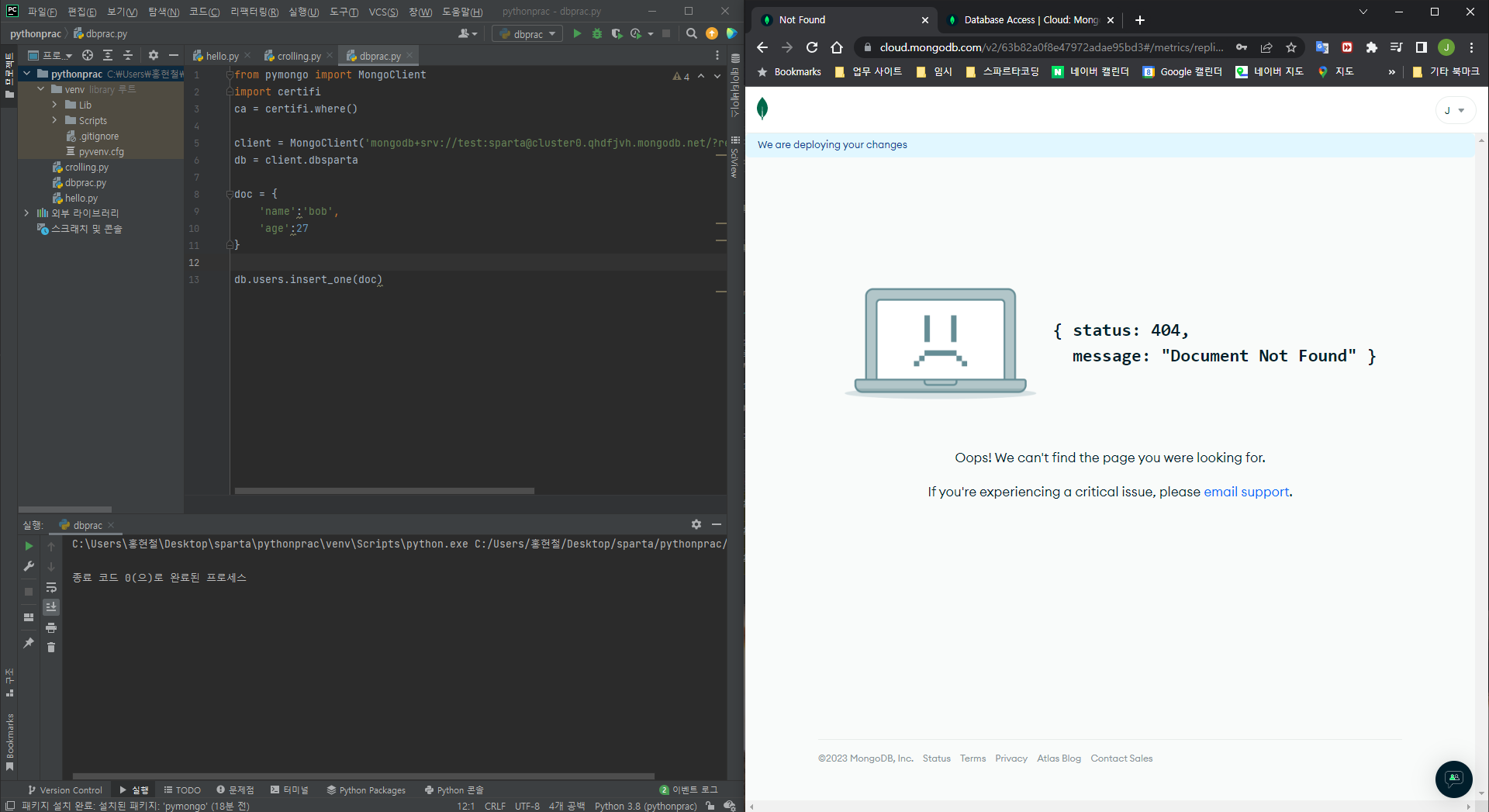Screen dimensions: 1489x812
Task: Open the Version Control tool window
Action: click(x=65, y=790)
